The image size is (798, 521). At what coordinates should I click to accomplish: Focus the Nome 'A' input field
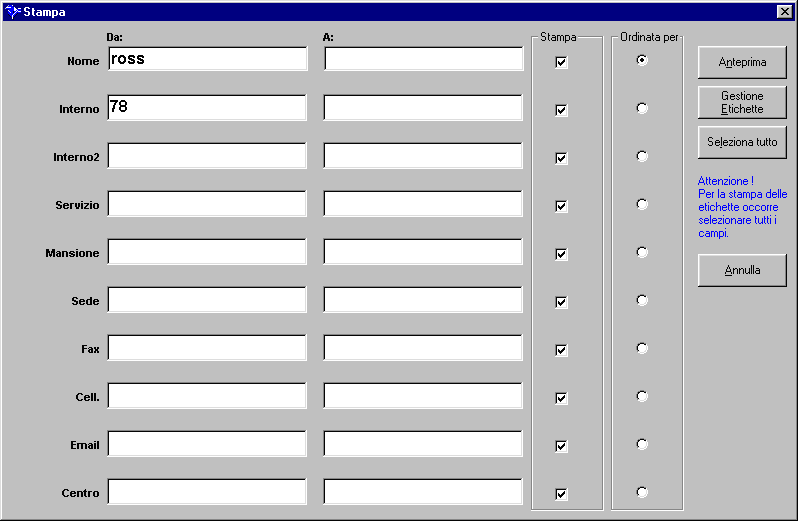423,59
